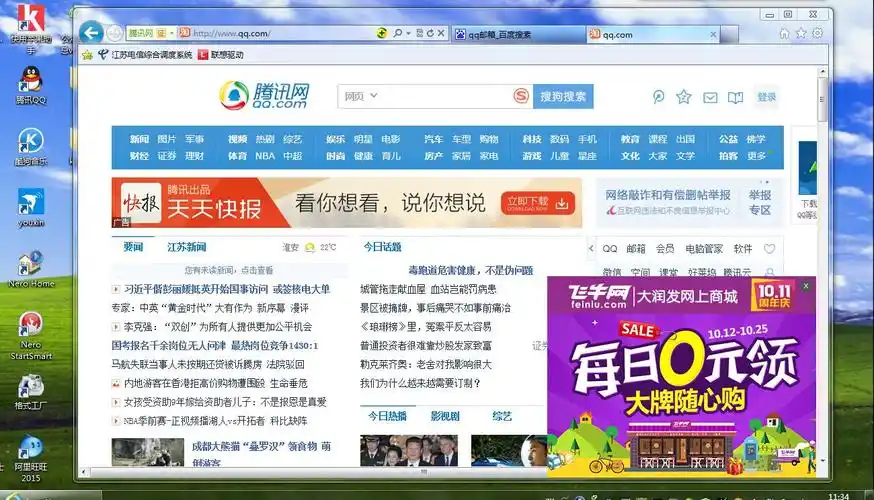Click the Sogou search logo icon
874x500 pixels.
(x=521, y=96)
